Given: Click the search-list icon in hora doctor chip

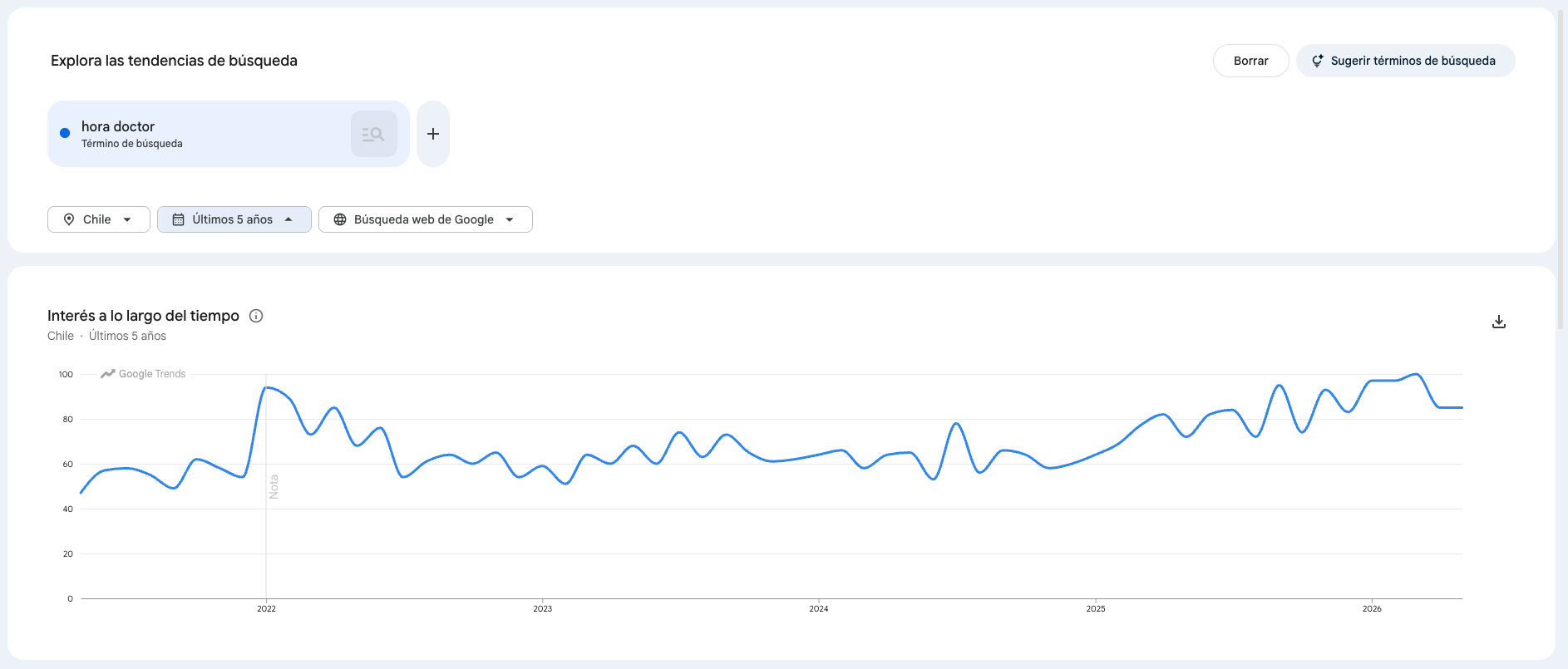Looking at the screenshot, I should tap(373, 134).
